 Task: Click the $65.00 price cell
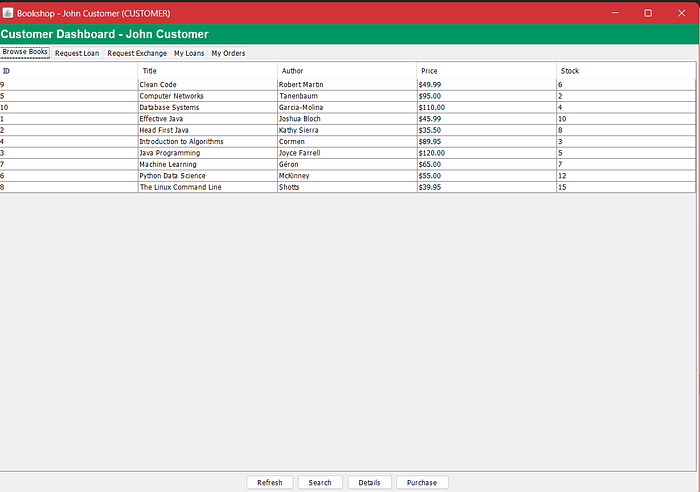(487, 164)
